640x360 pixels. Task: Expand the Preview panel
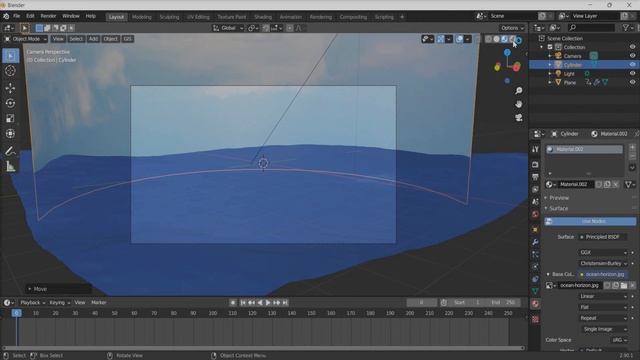click(558, 198)
